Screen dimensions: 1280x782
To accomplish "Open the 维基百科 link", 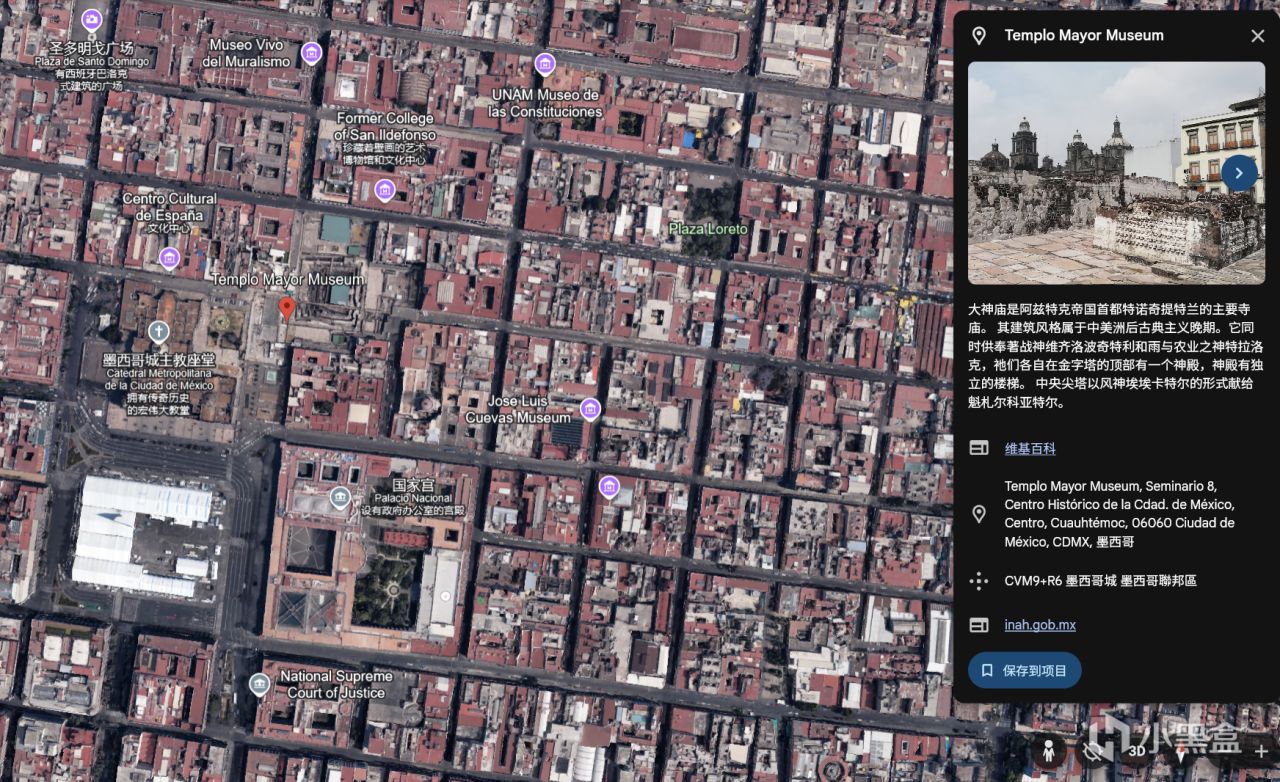I will coord(1030,448).
